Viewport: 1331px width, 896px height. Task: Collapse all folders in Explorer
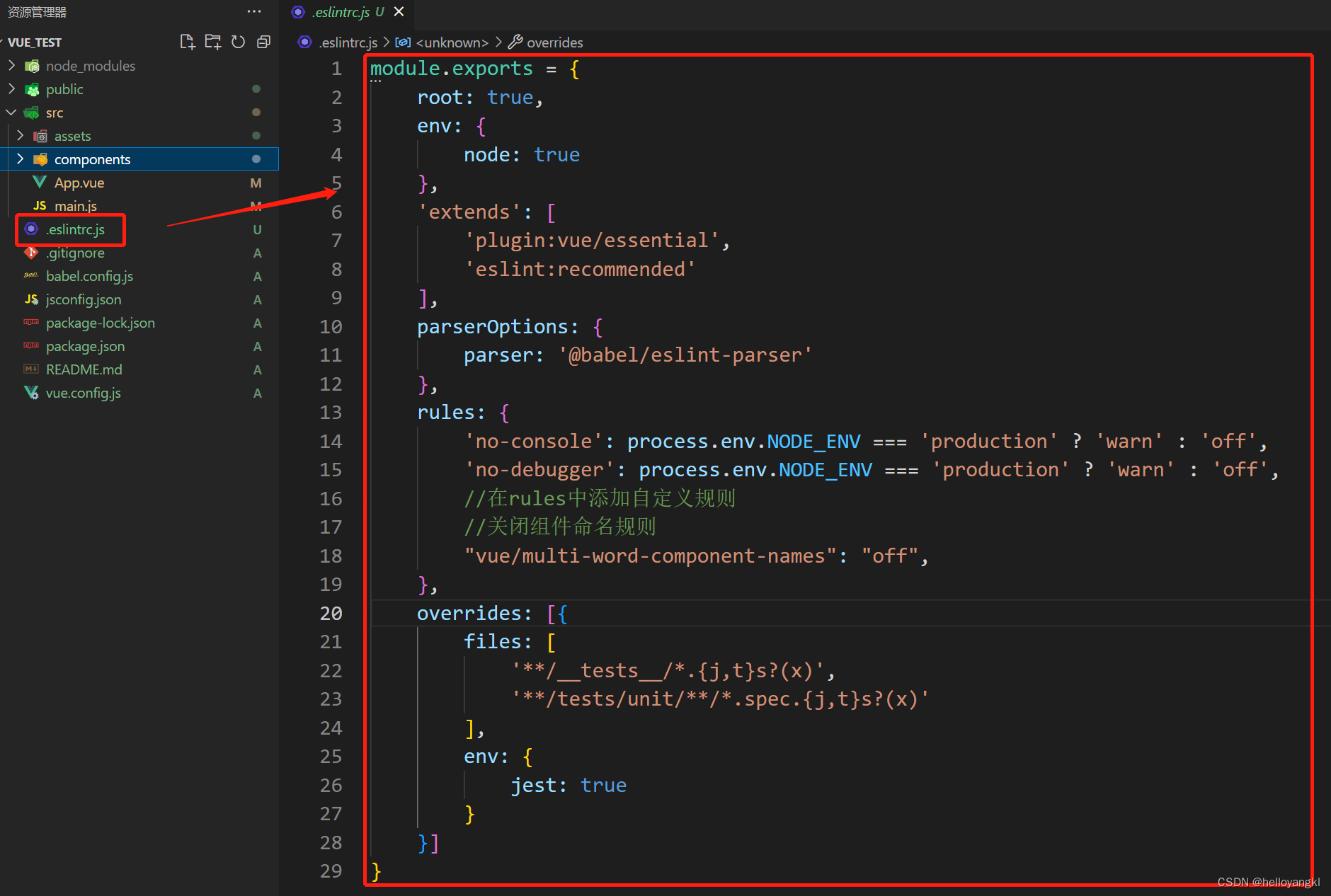click(263, 42)
